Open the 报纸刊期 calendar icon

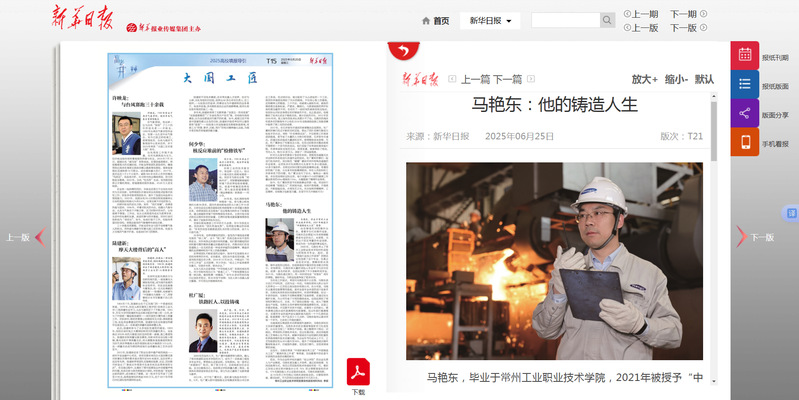point(745,56)
